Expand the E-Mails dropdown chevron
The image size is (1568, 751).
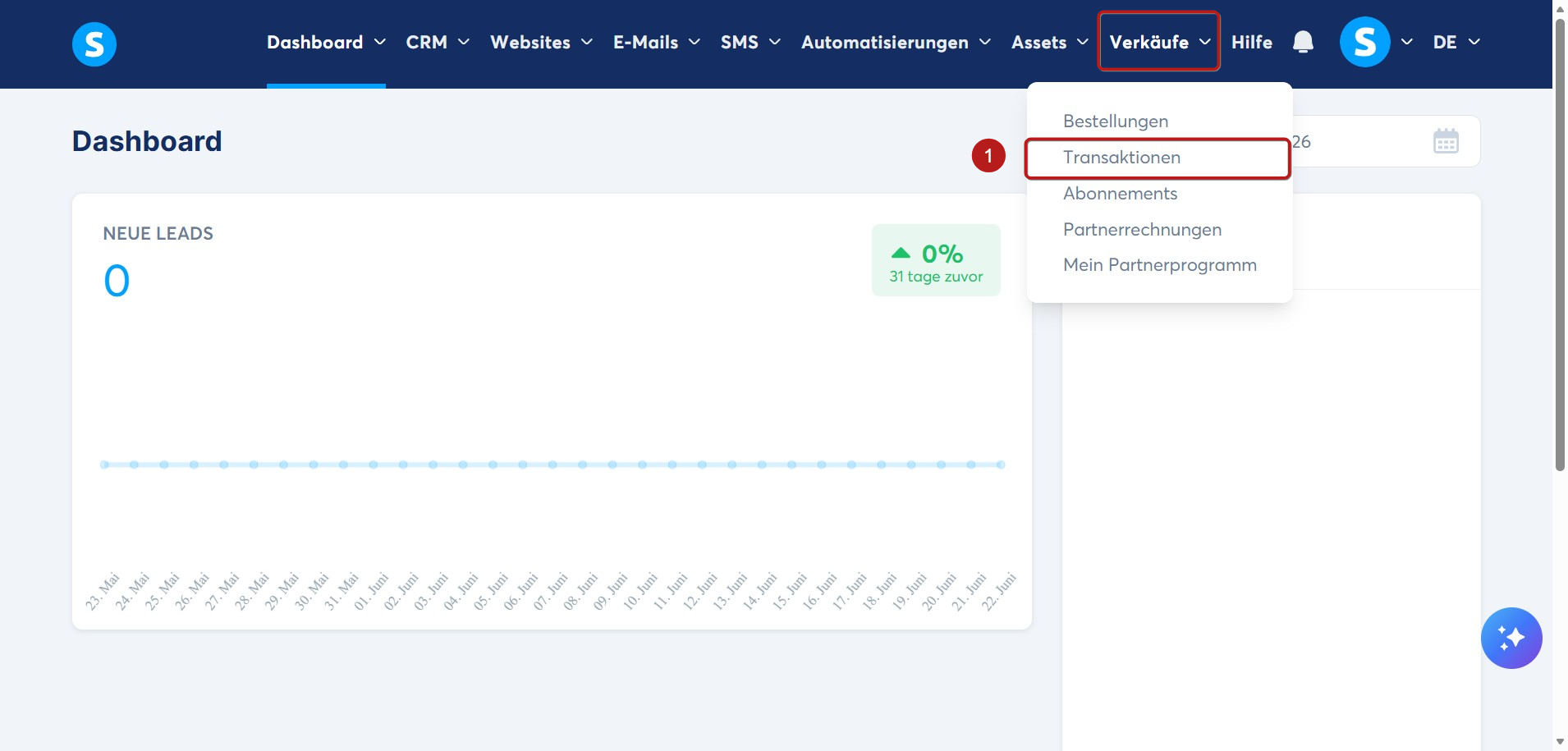(x=695, y=42)
